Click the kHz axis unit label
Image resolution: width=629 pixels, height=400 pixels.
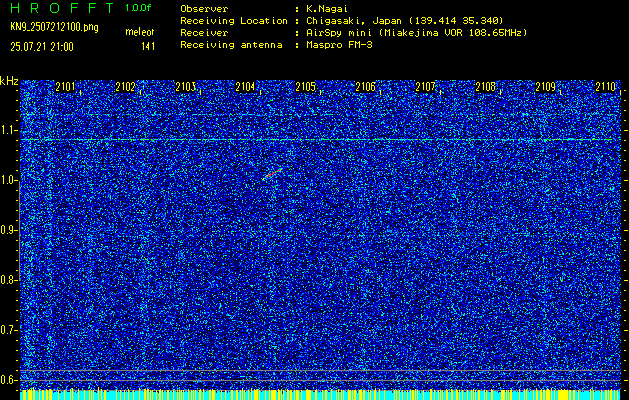coord(9,81)
